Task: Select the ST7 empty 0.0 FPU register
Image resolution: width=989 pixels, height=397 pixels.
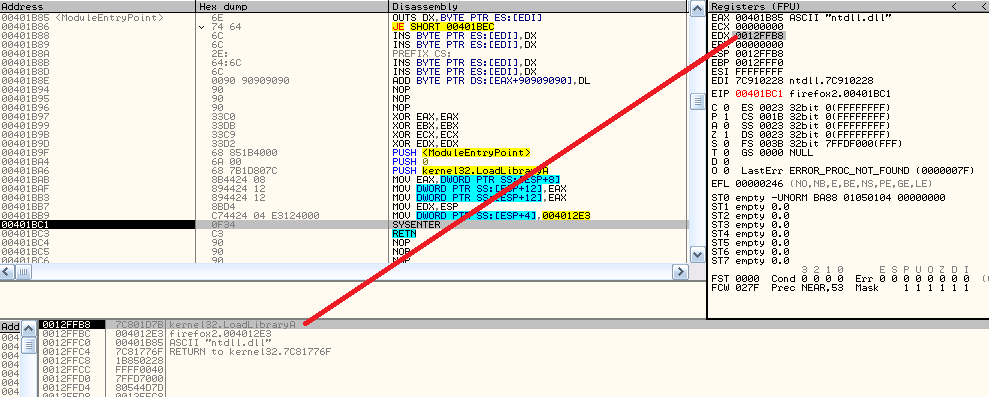Action: pos(750,260)
